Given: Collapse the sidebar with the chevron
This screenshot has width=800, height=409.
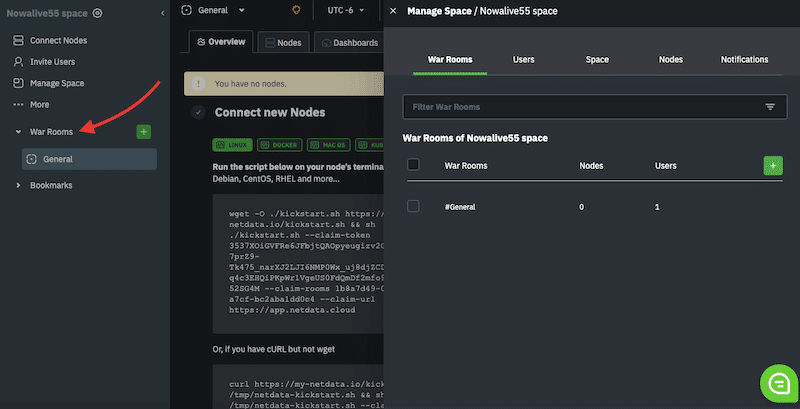Looking at the screenshot, I should [162, 13].
